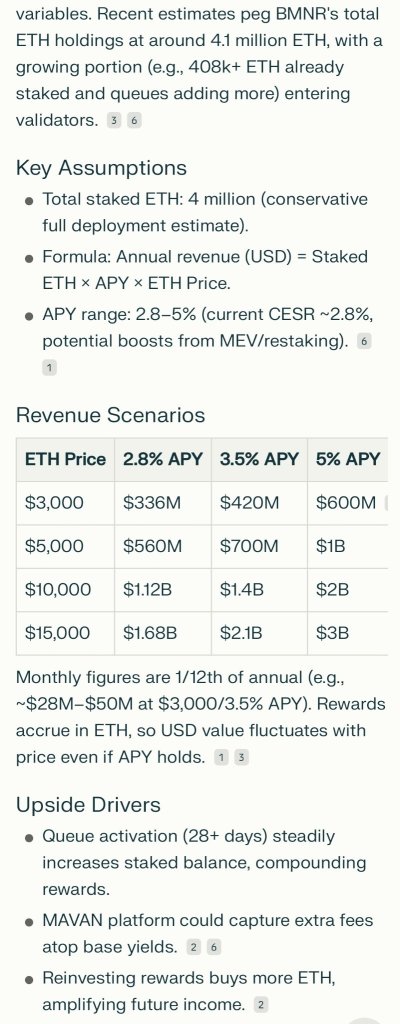Open citation 6 after 'atop base yields'
Screen dimensions: 400x1024
(214, 948)
